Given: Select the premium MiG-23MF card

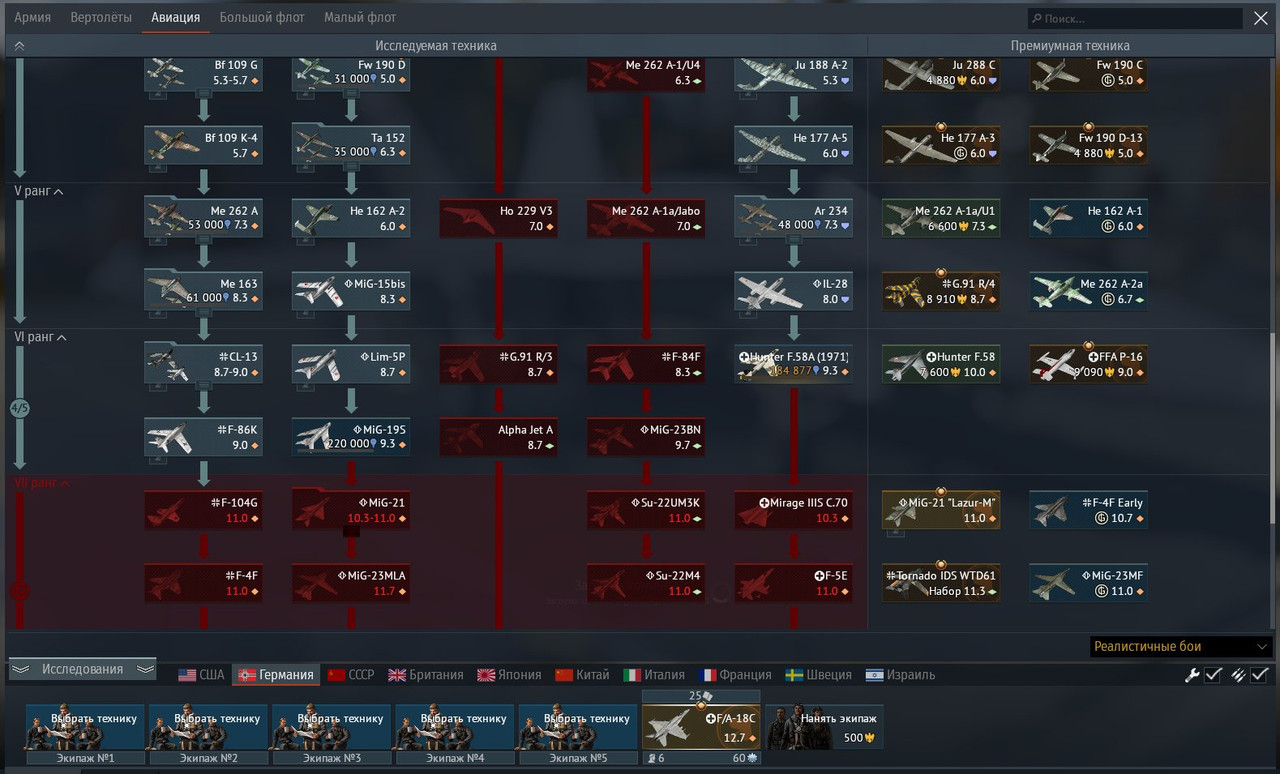Looking at the screenshot, I should pyautogui.click(x=1089, y=583).
